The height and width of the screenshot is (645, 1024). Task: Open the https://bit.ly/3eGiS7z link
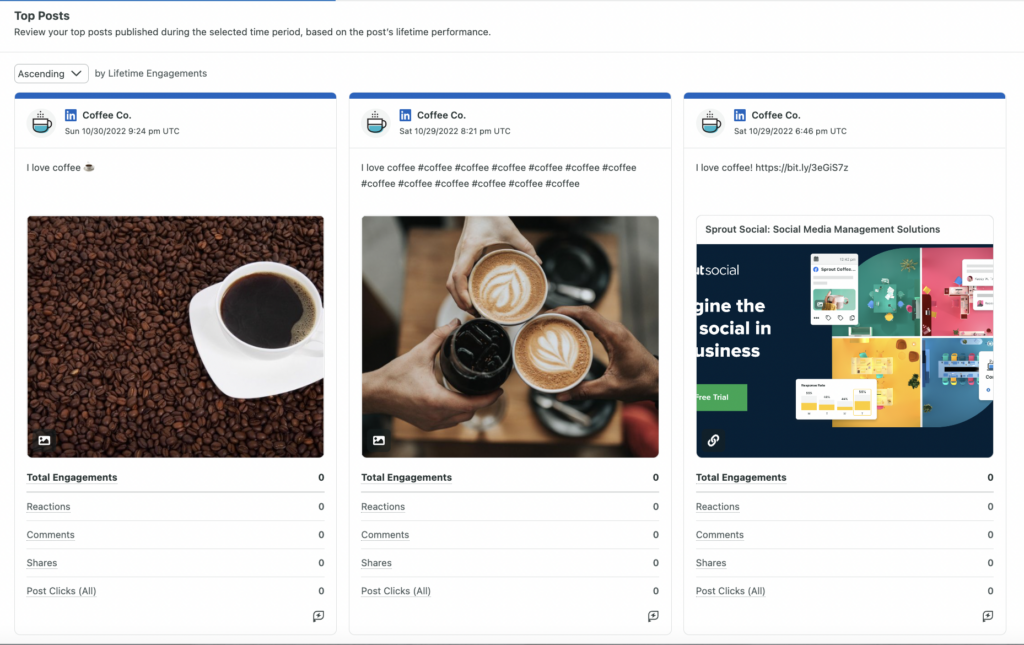tap(801, 167)
